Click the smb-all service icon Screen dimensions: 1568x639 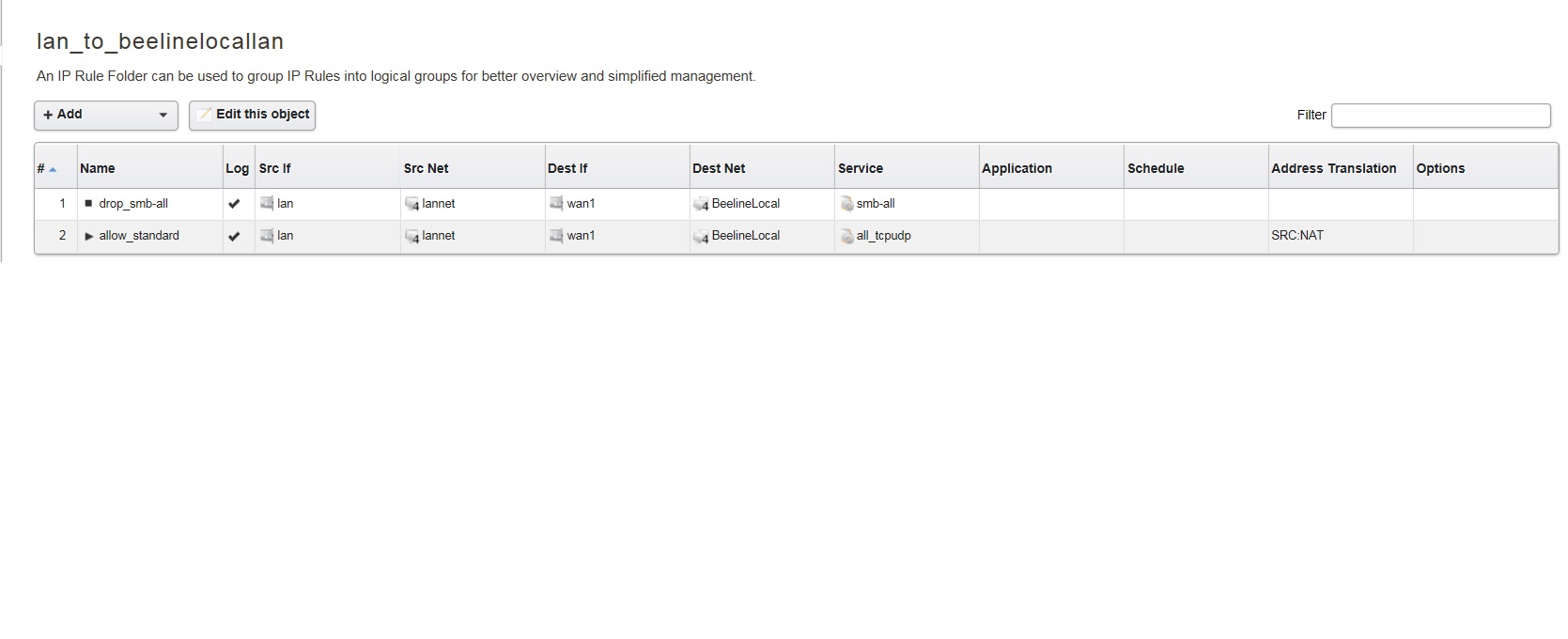click(846, 204)
